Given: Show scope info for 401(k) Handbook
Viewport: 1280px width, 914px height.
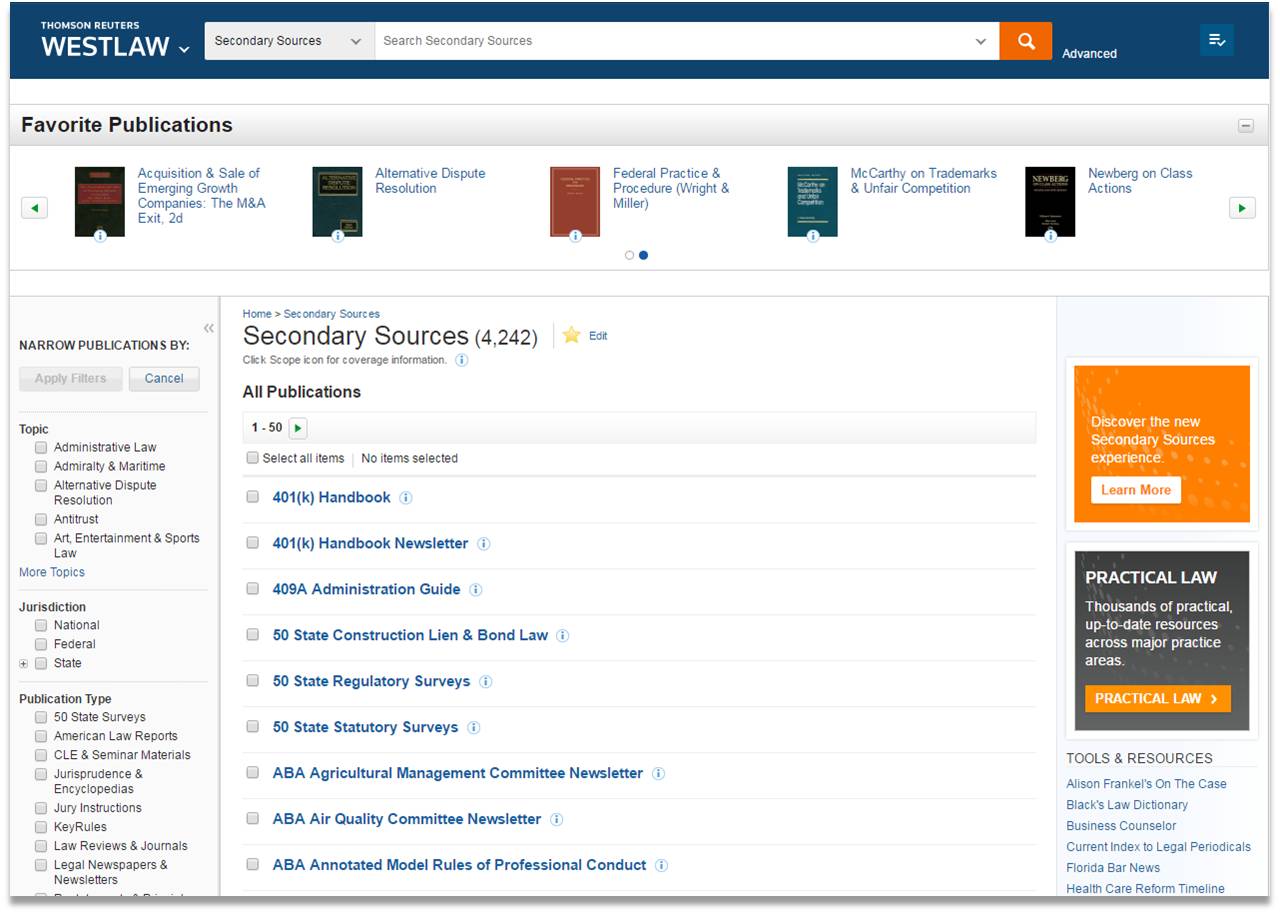Looking at the screenshot, I should pos(406,498).
